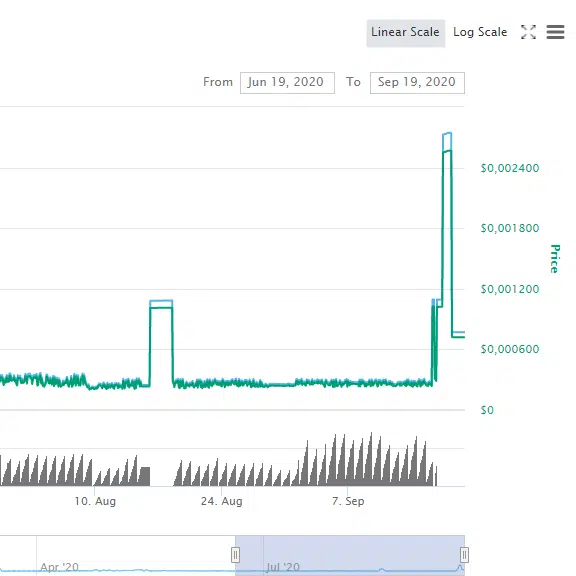This screenshot has width=576, height=576.
Task: Open the chart hamburger menu
Action: pyautogui.click(x=555, y=32)
